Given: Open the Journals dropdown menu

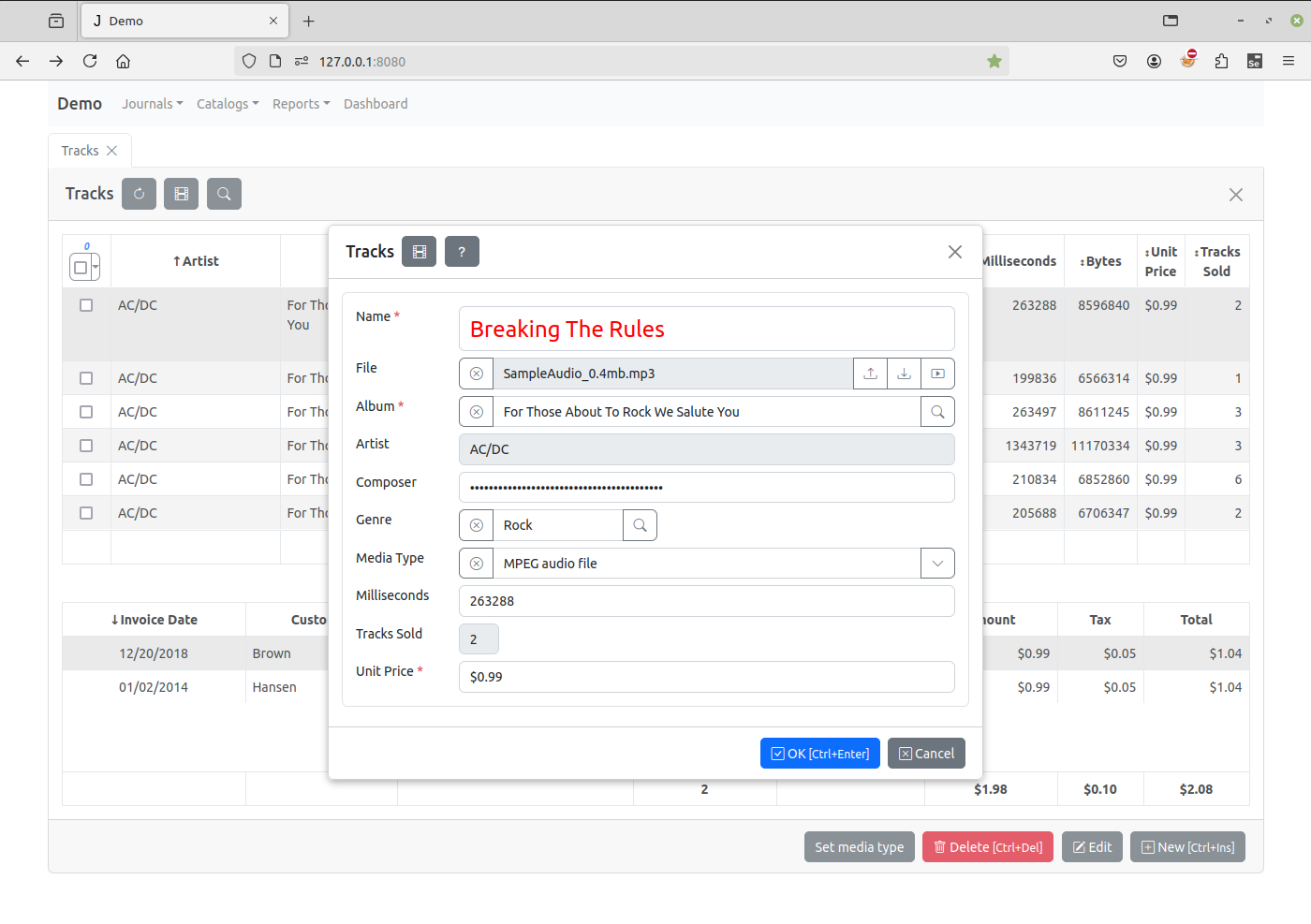Looking at the screenshot, I should tap(152, 104).
